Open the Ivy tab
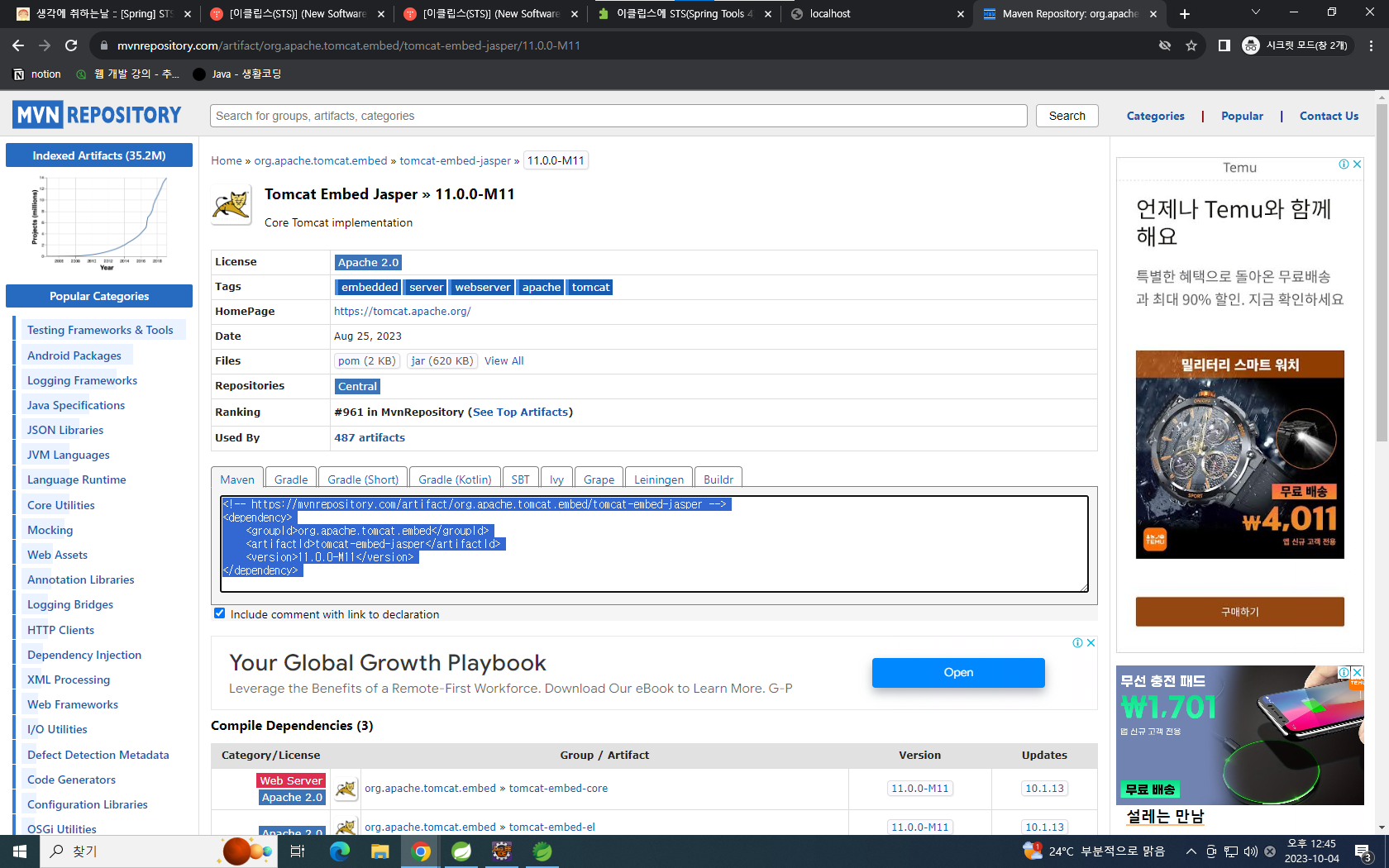This screenshot has width=1389, height=868. coord(556,479)
